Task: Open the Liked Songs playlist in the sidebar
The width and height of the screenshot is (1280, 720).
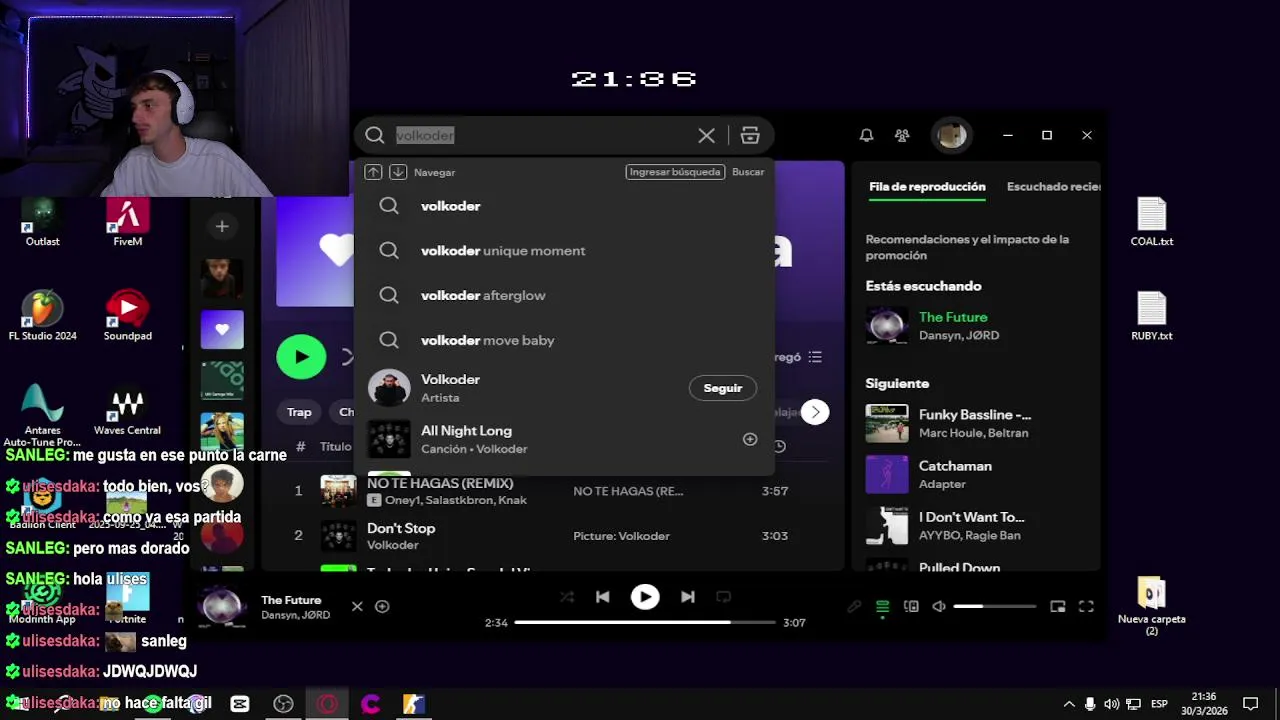Action: [x=222, y=329]
